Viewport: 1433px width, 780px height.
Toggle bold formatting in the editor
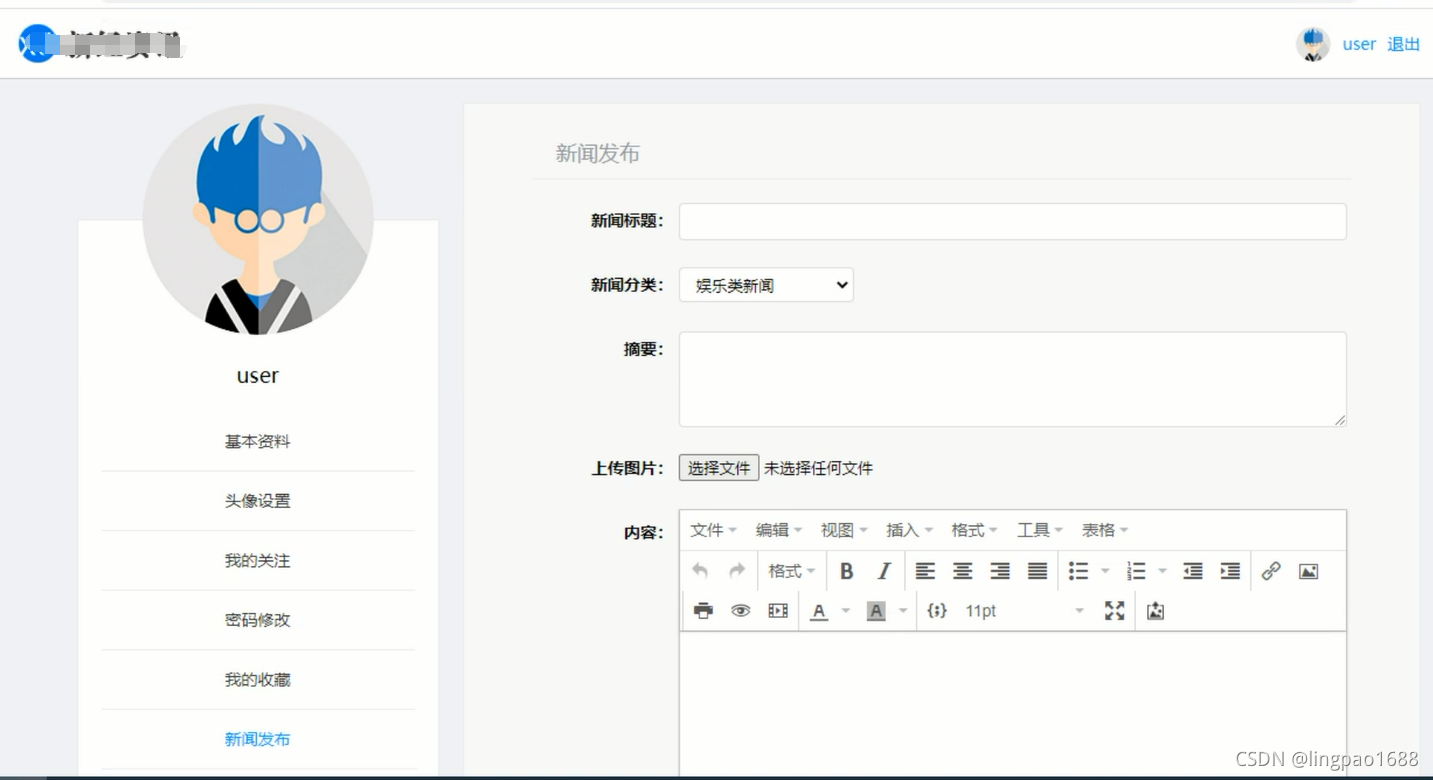[x=846, y=571]
